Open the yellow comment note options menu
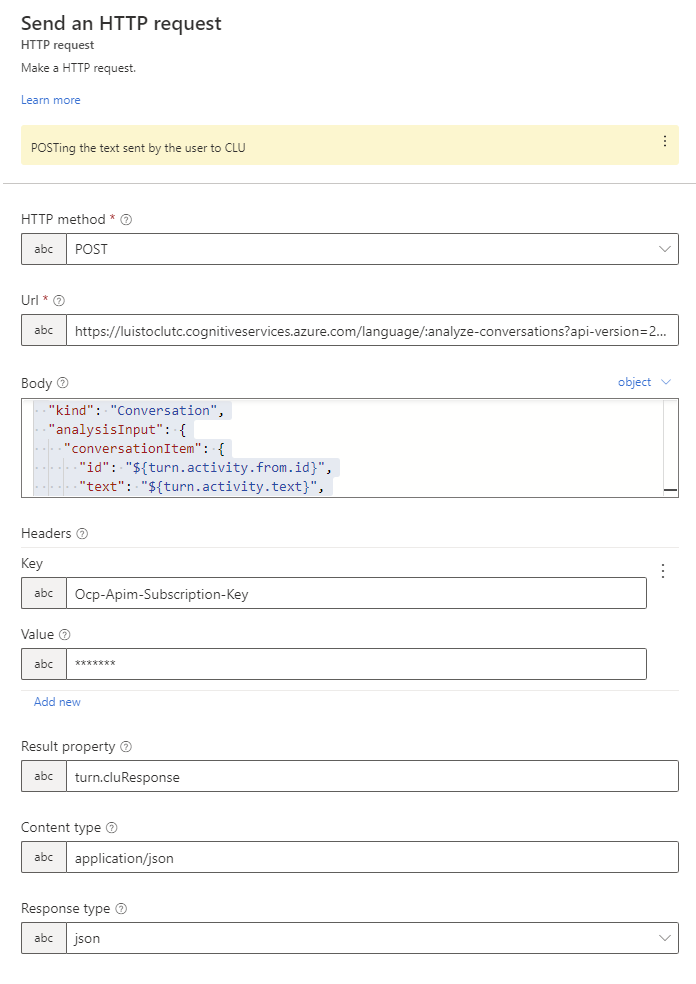Viewport: 696px width, 984px height. pos(665,141)
